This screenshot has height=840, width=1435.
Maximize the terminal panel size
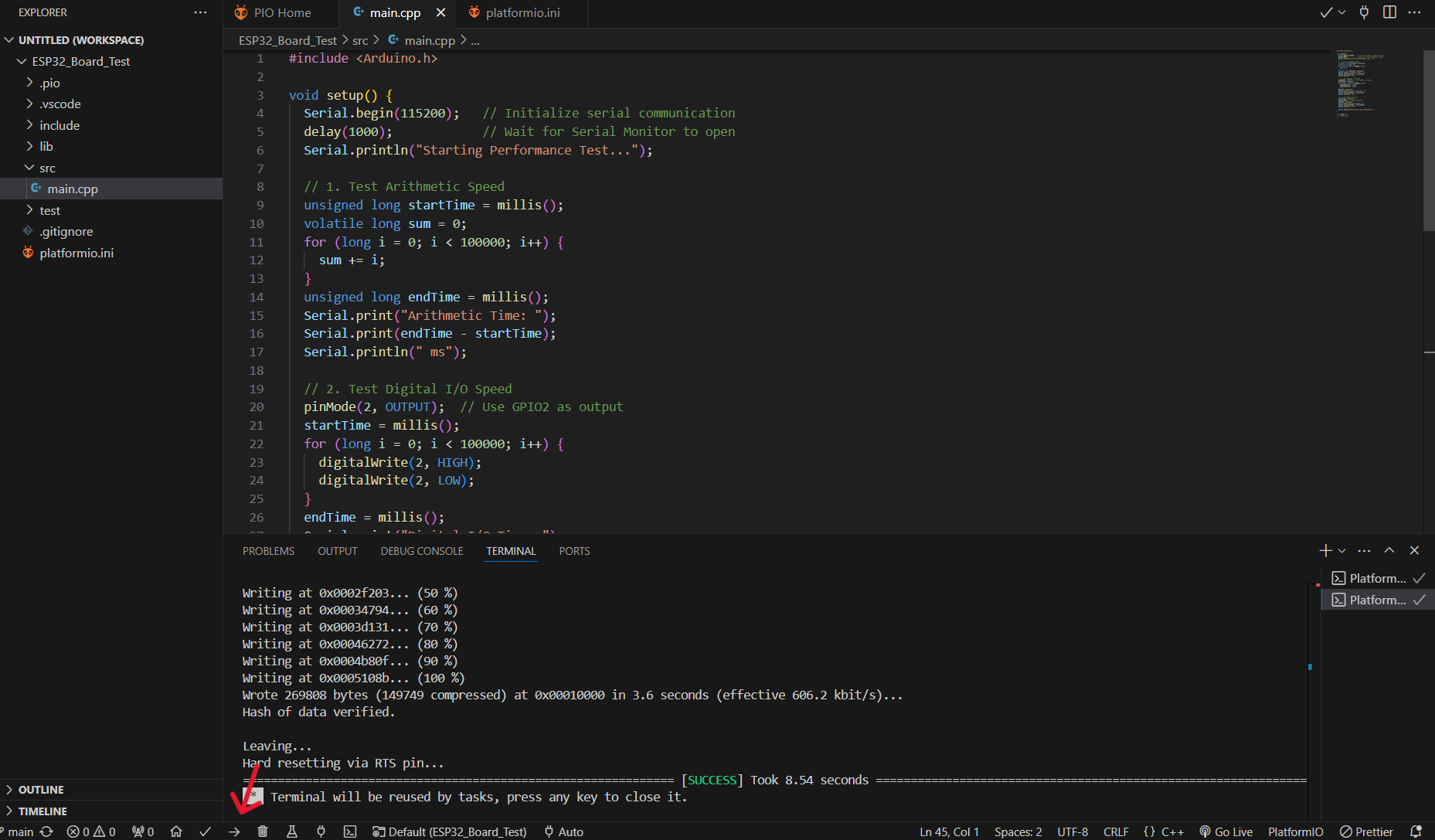pos(1389,550)
